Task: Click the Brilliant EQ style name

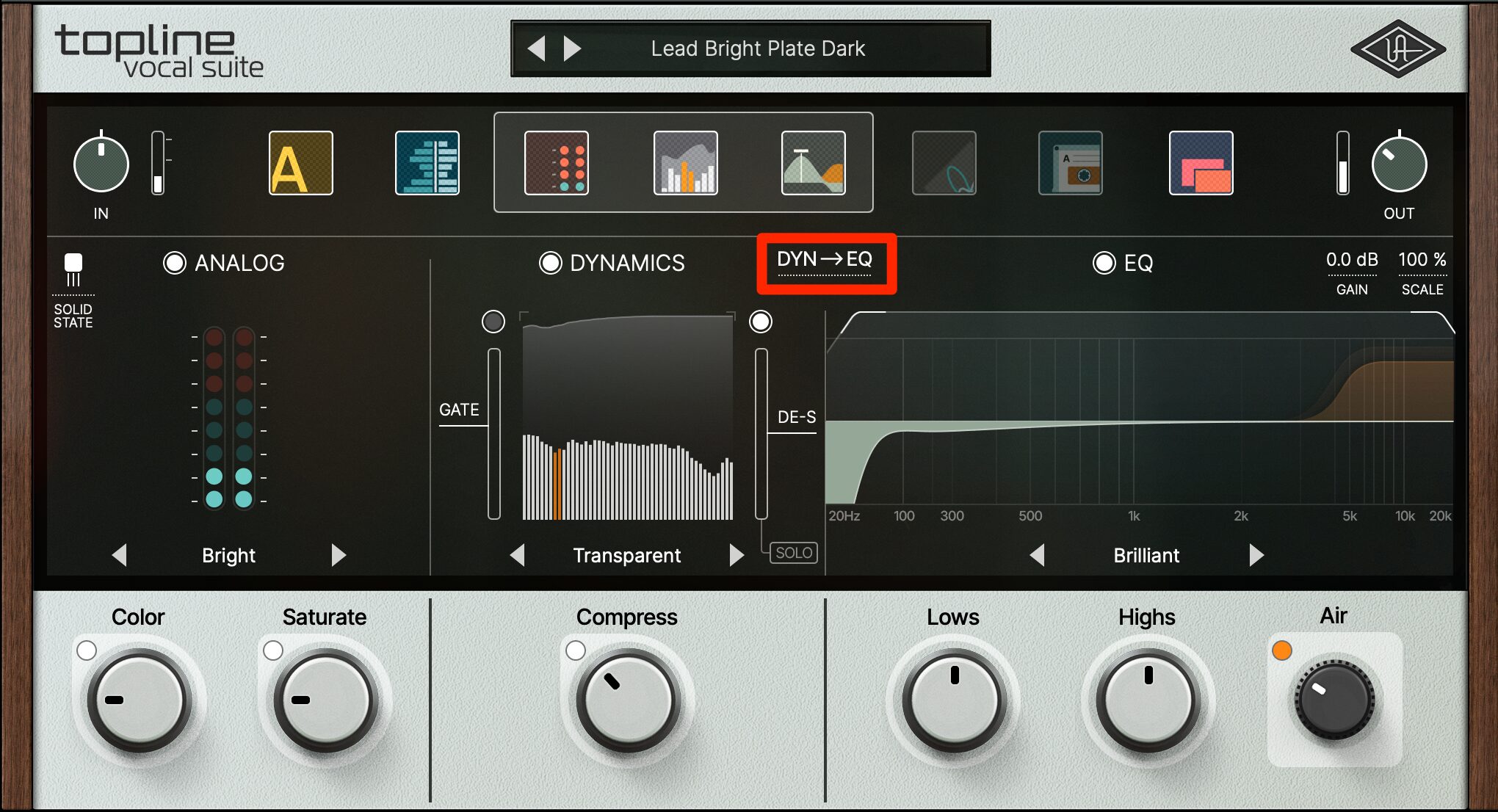Action: coord(1146,556)
